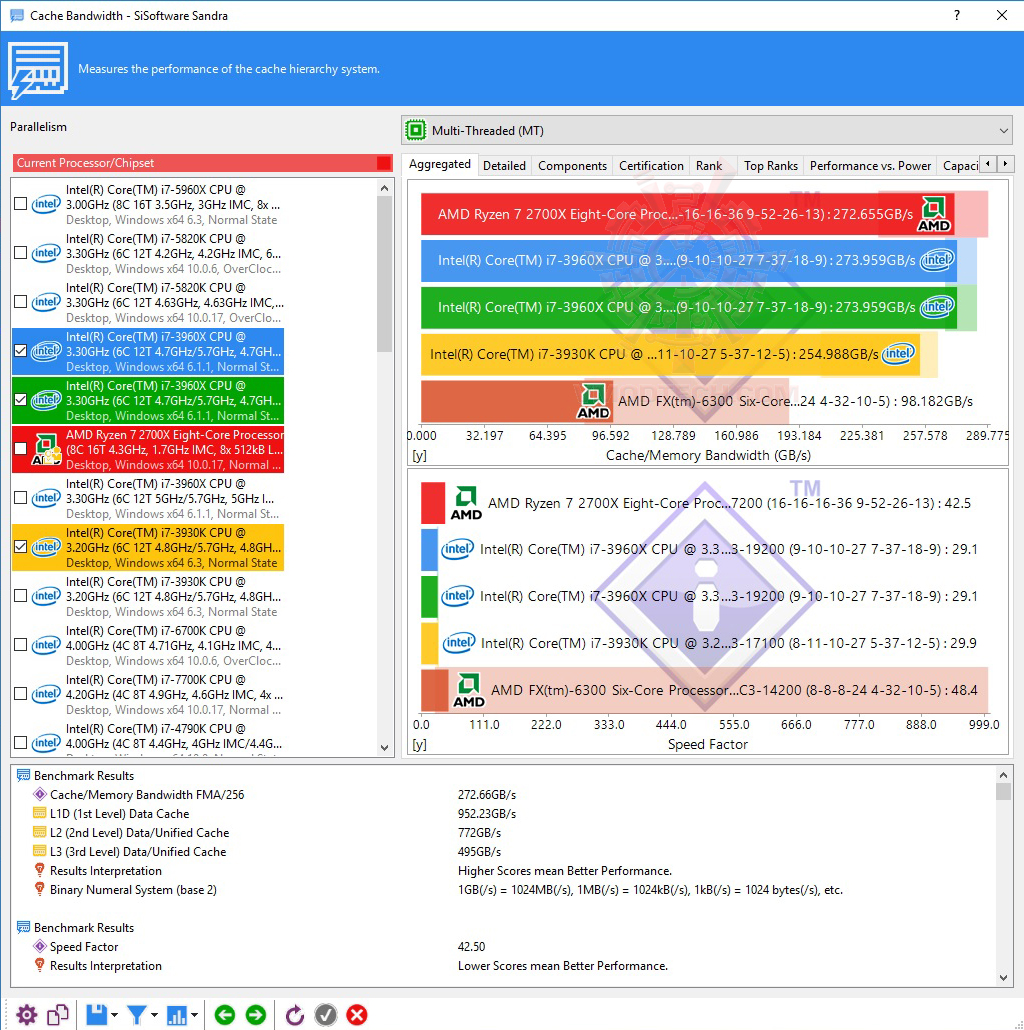Image resolution: width=1024 pixels, height=1030 pixels.
Task: Click the processor list scroll-up arrow
Action: 385,189
